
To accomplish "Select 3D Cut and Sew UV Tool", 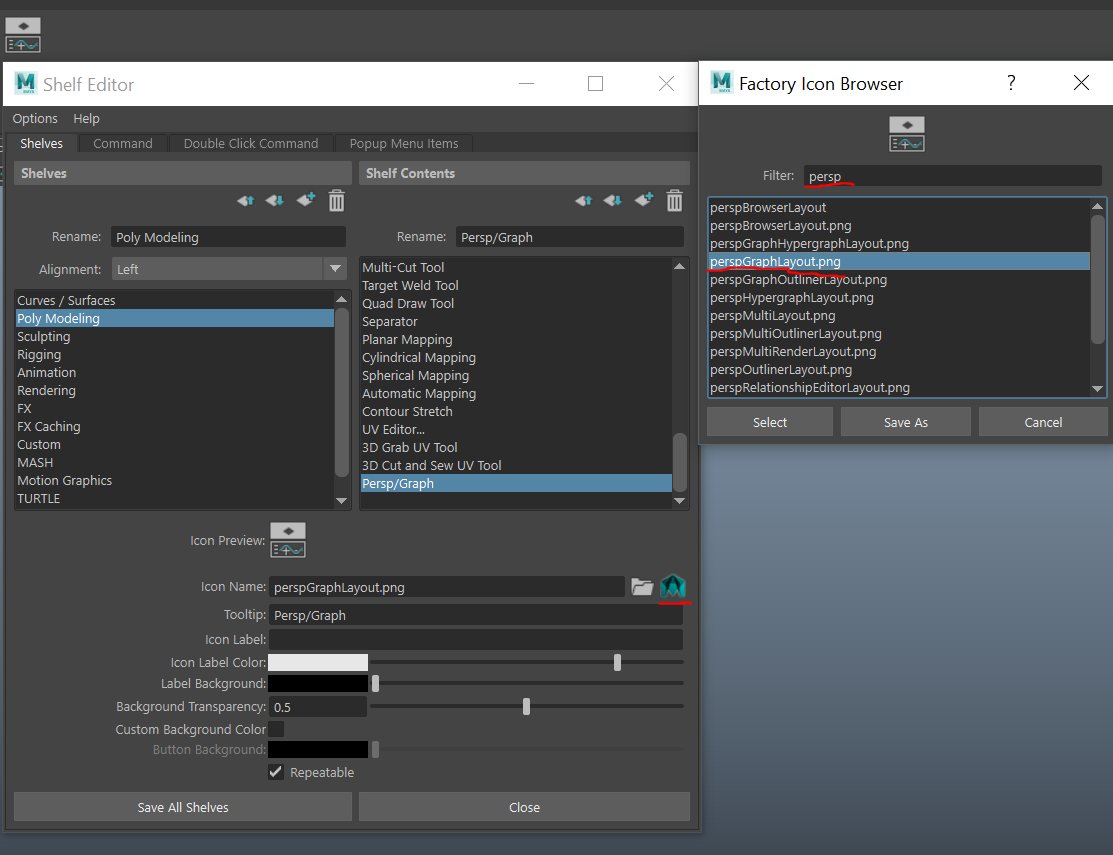I will coord(515,465).
